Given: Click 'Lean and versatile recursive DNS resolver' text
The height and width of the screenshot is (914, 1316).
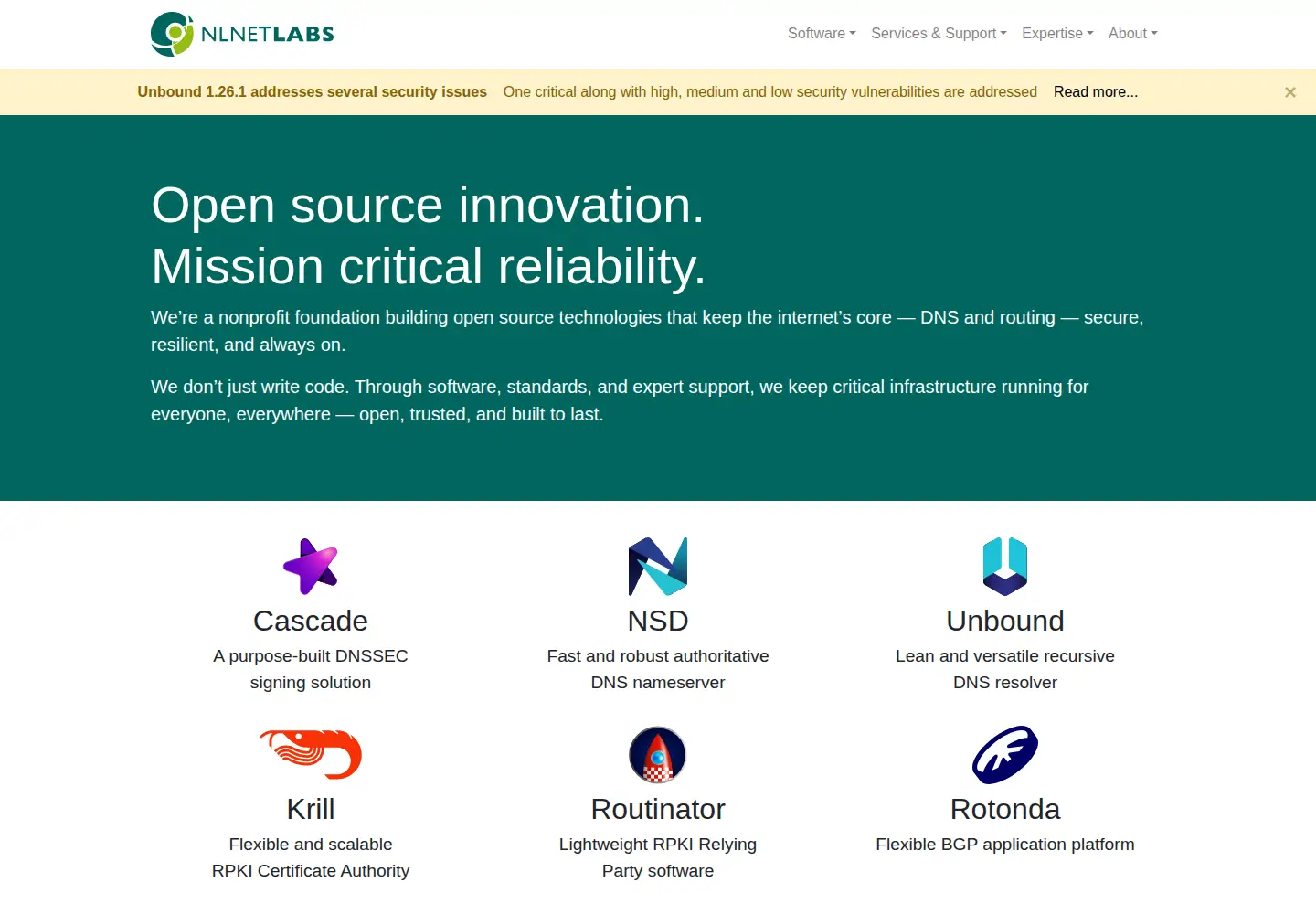Looking at the screenshot, I should pyautogui.click(x=1005, y=669).
